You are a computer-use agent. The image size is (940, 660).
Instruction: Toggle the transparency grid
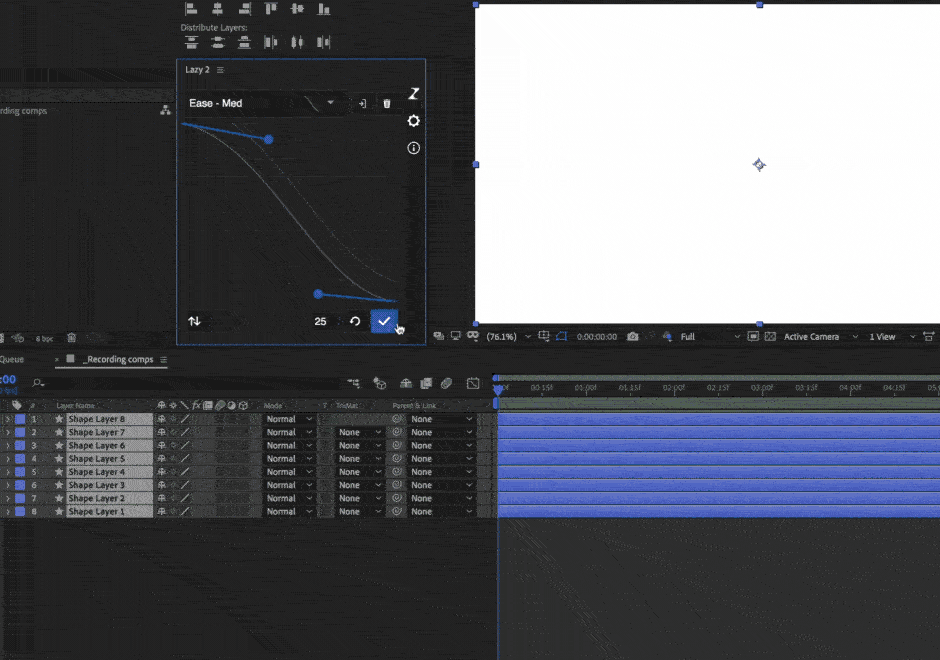[x=770, y=336]
